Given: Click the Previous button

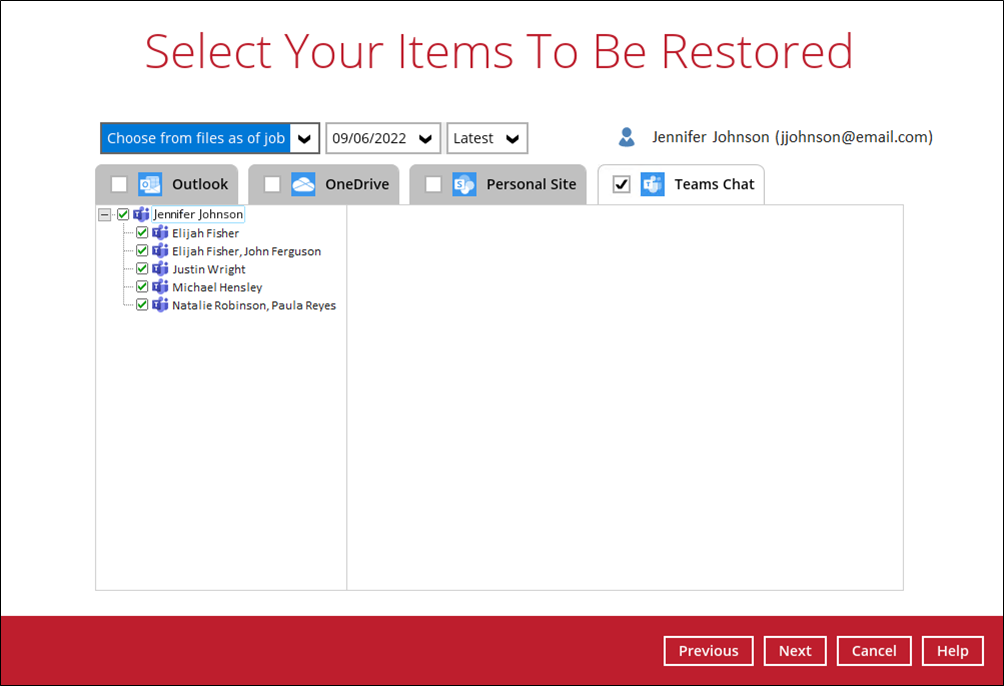Looking at the screenshot, I should (x=708, y=651).
